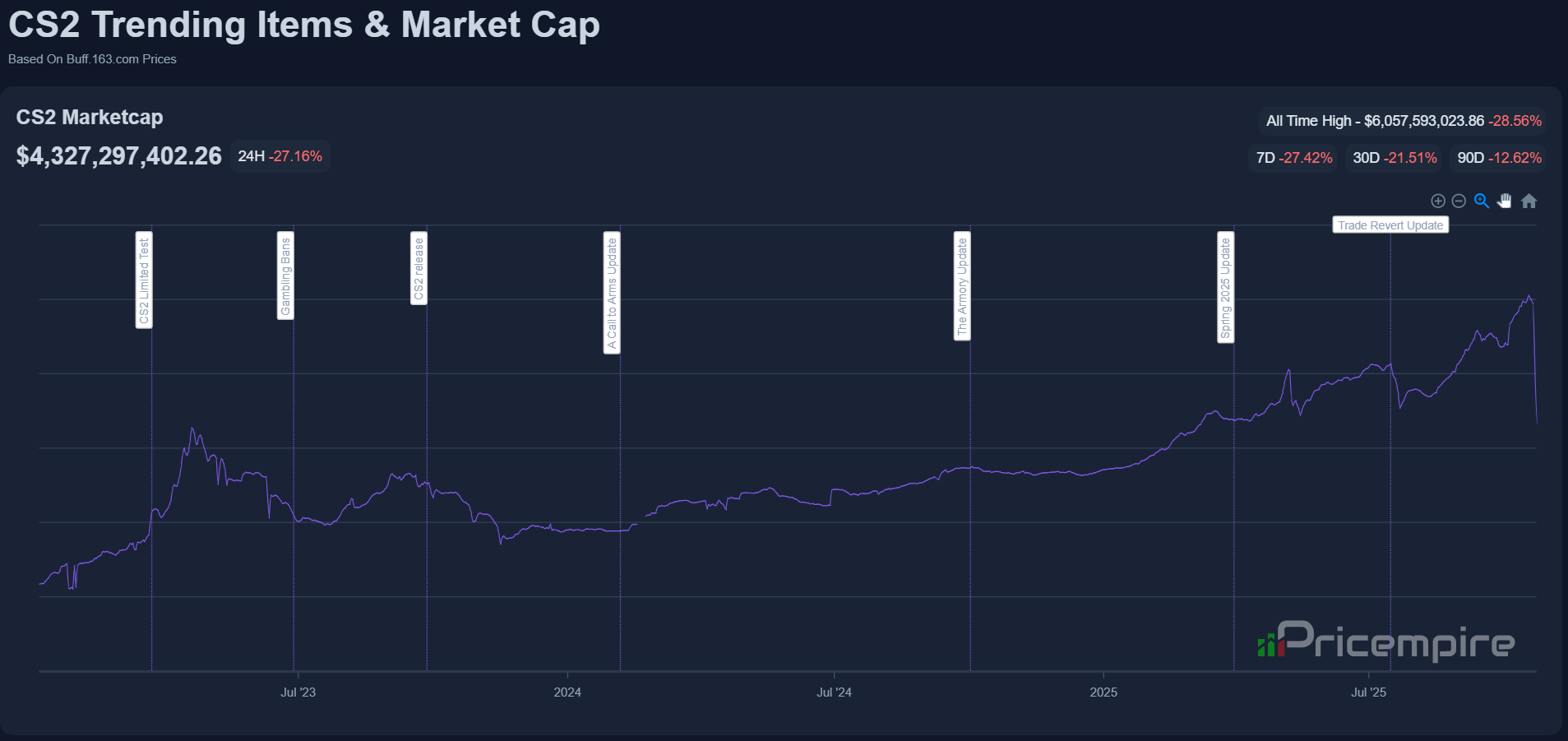Click the CS2 Marketcap value figure

click(119, 156)
